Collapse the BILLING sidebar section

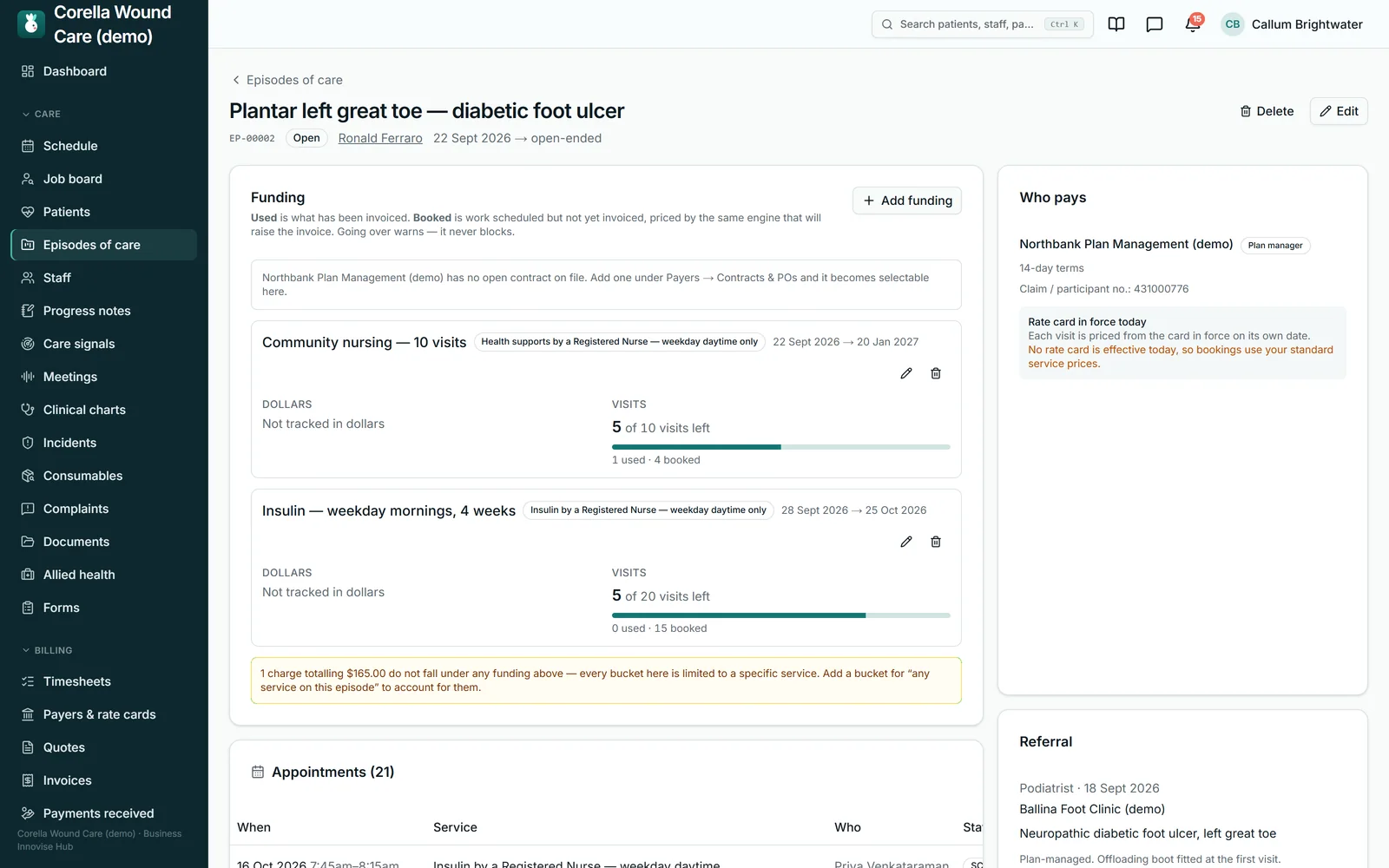tap(47, 650)
